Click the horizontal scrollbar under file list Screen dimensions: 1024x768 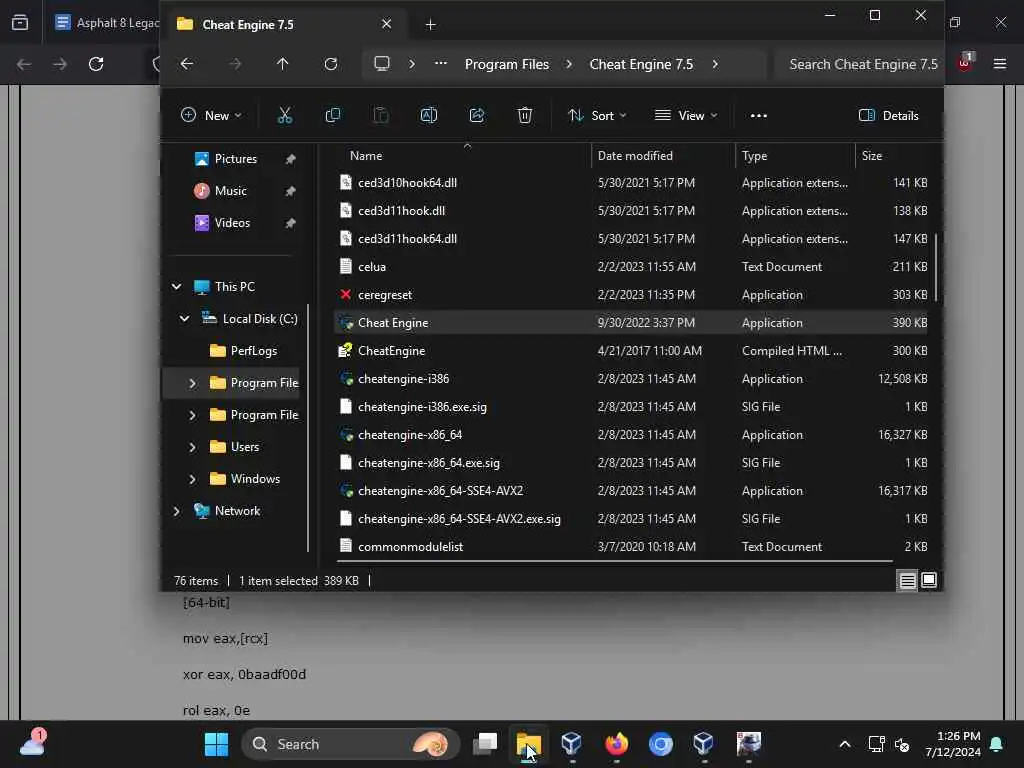615,560
